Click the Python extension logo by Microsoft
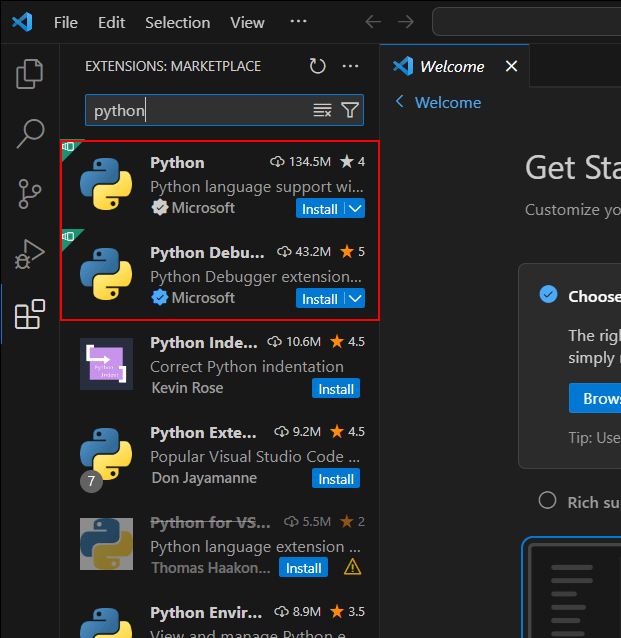This screenshot has height=638, width=621. tap(106, 184)
